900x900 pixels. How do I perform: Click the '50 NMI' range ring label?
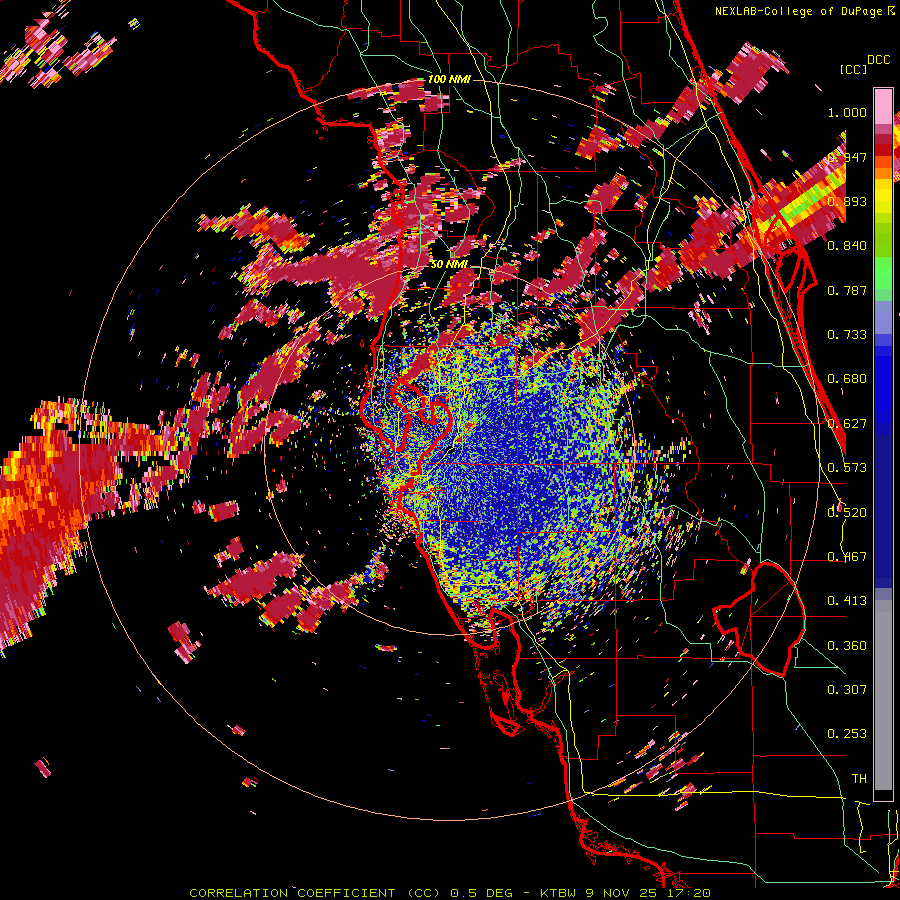click(x=449, y=264)
